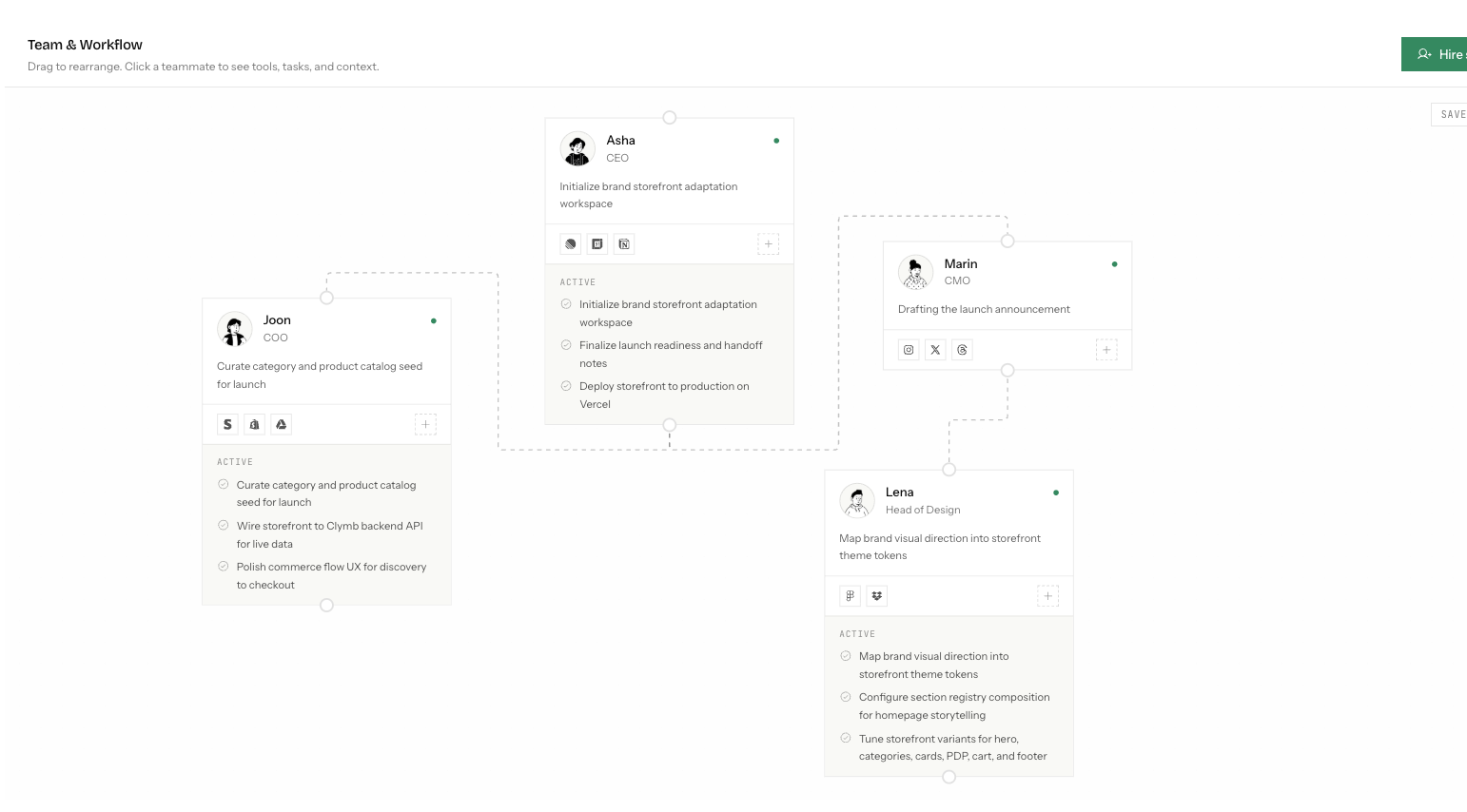Click the SAVE button
The image size is (1467, 812).
[1449, 114]
